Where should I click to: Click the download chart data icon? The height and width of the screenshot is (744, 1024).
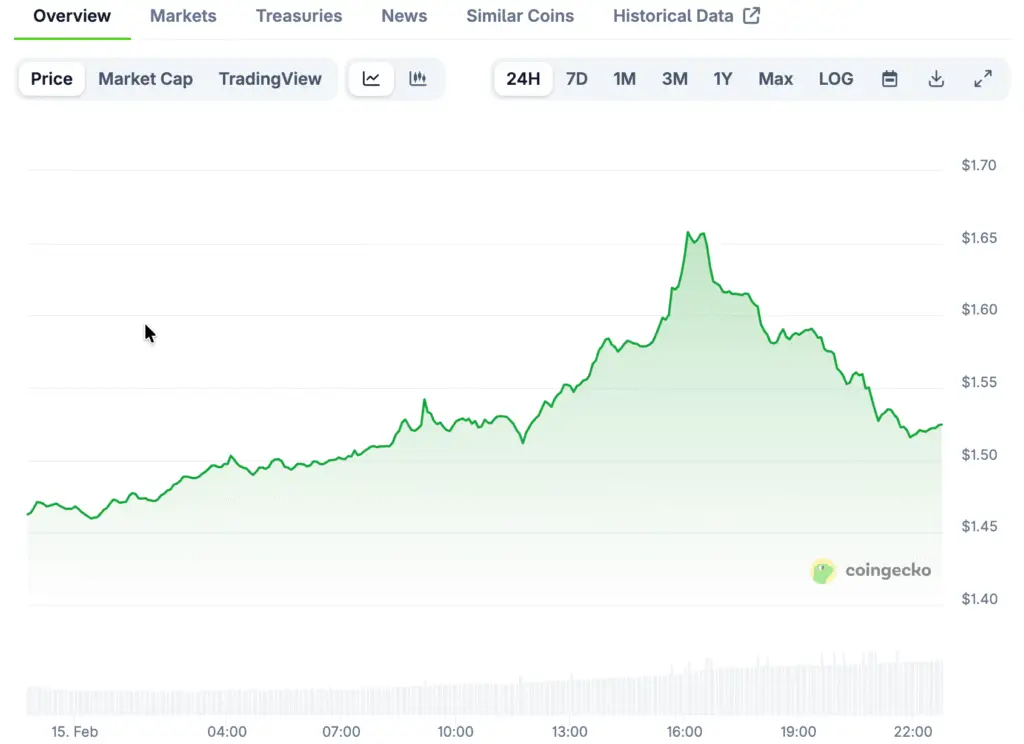[936, 79]
